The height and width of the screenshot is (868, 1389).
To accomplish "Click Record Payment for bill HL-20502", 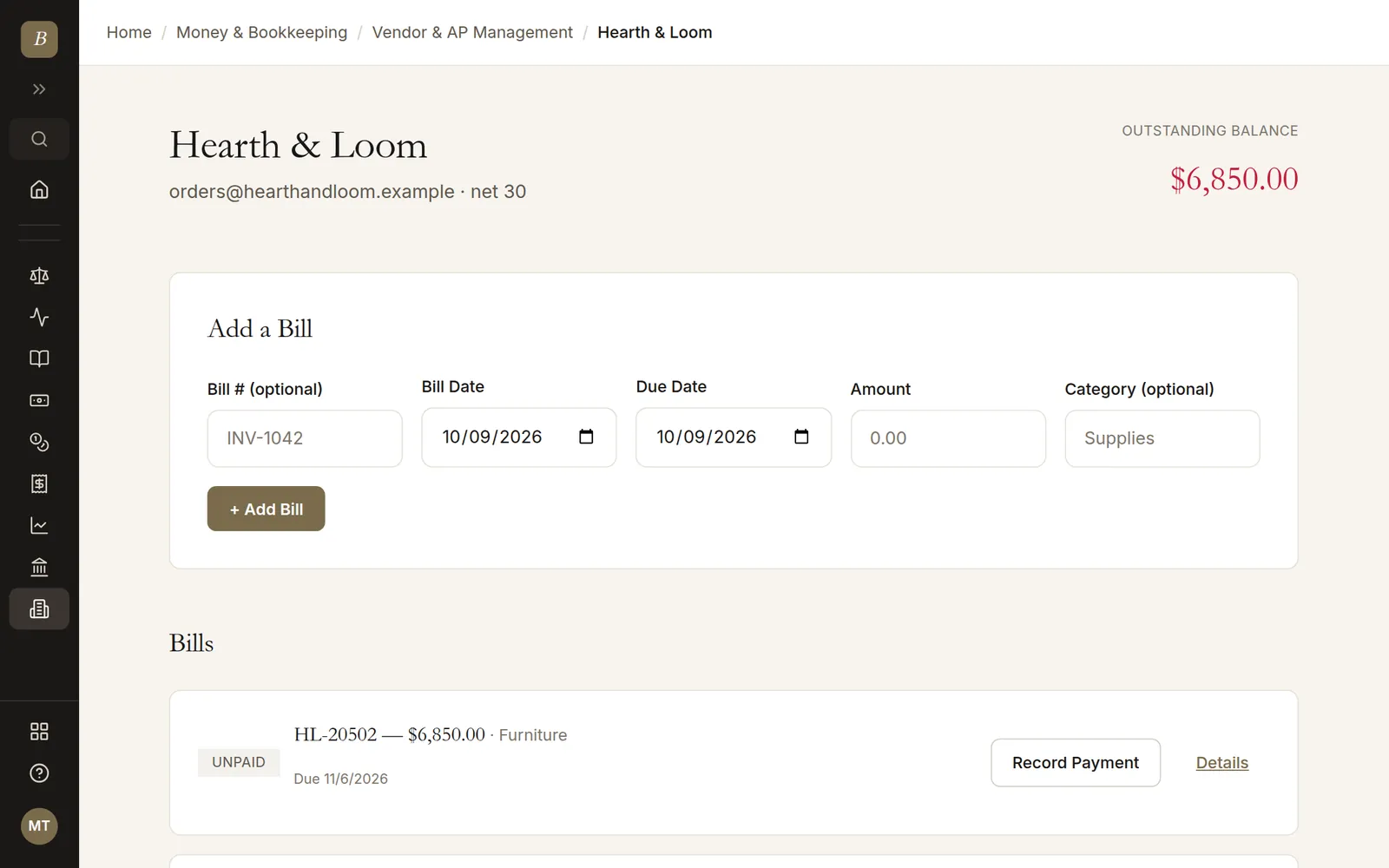I will point(1076,763).
